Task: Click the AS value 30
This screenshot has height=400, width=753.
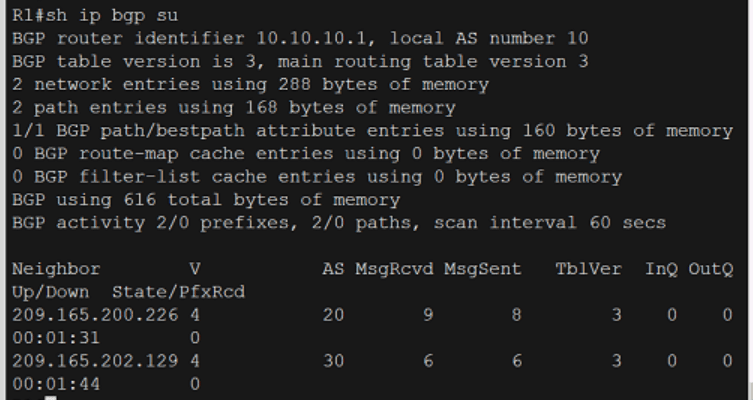Action: 333,361
